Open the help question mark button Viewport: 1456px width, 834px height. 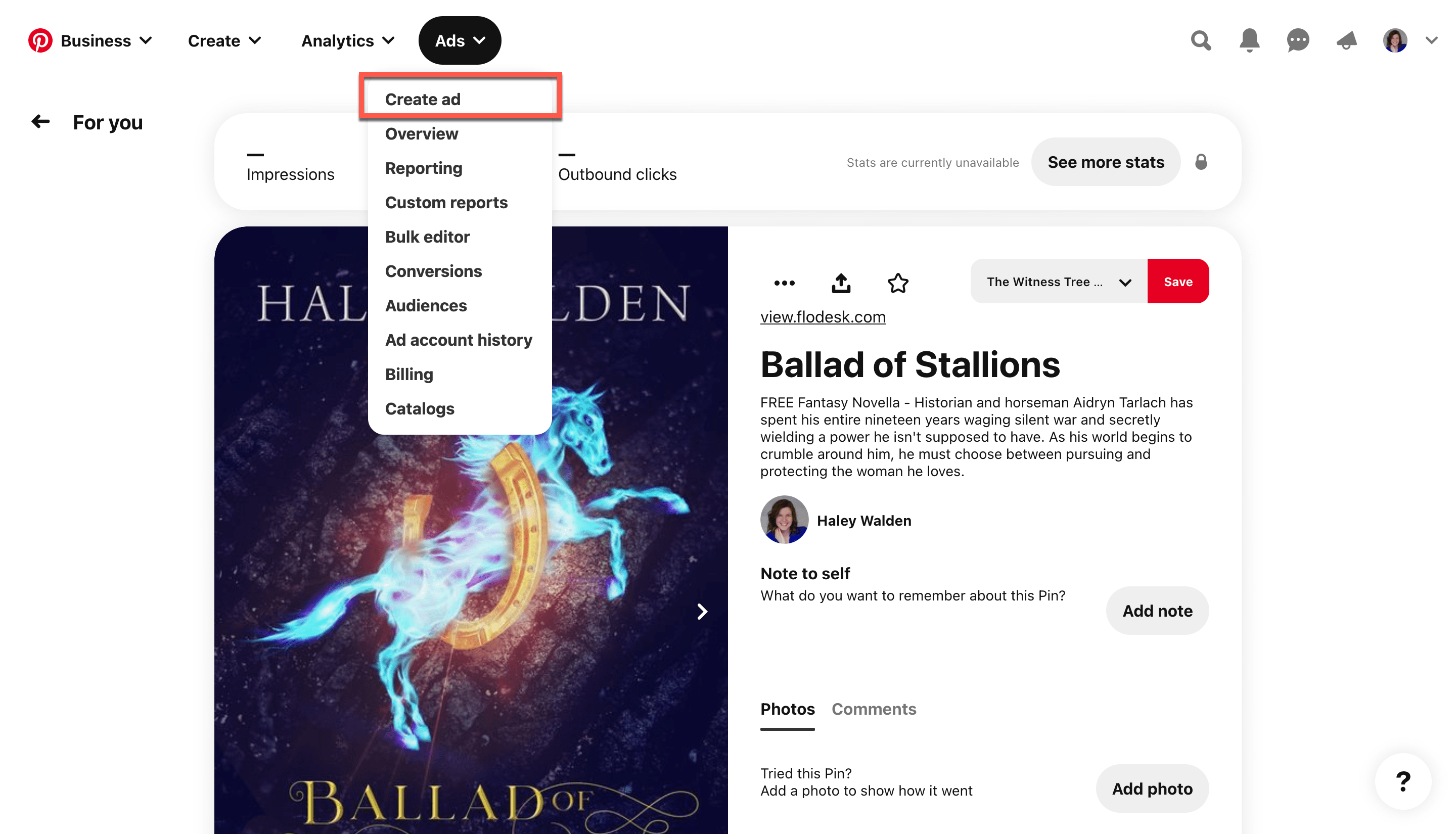tap(1403, 781)
